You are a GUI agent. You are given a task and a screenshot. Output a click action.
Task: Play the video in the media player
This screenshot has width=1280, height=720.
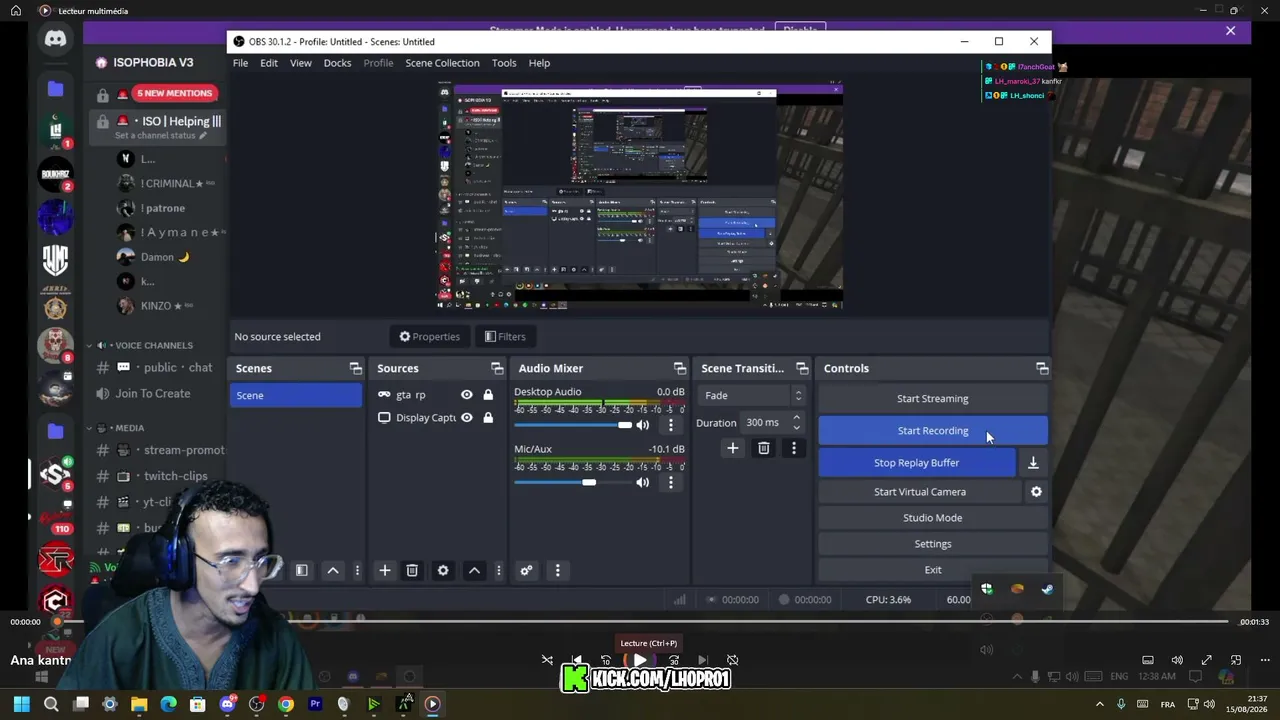coord(639,660)
